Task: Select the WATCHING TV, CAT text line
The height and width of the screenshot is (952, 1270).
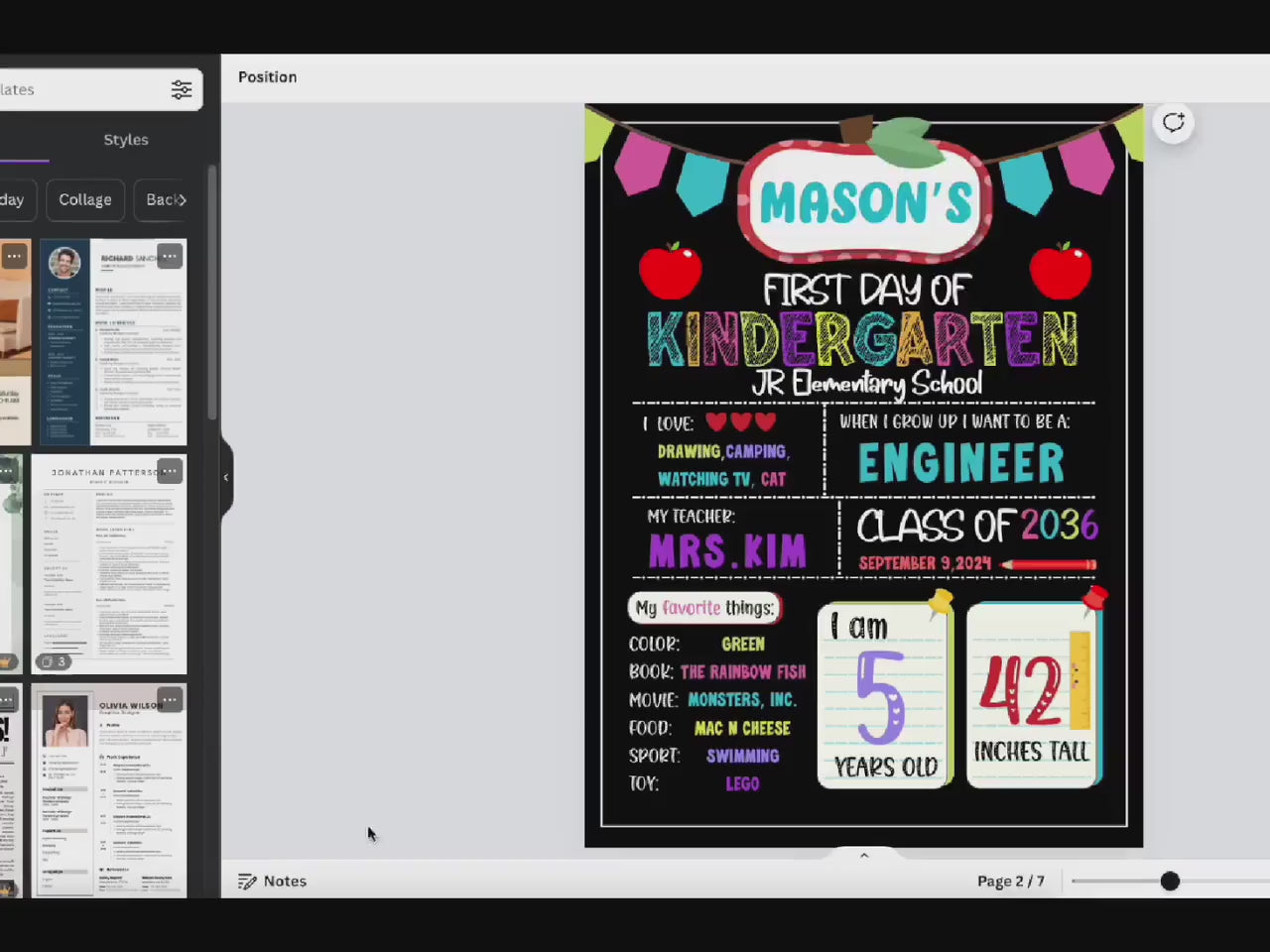Action: 721,479
